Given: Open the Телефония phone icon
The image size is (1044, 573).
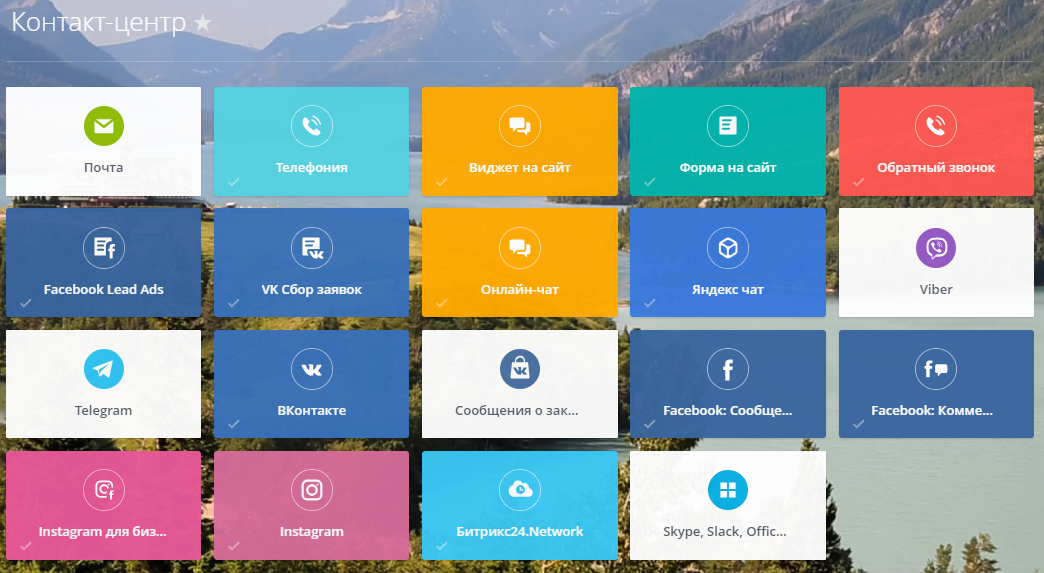Looking at the screenshot, I should click(x=312, y=126).
